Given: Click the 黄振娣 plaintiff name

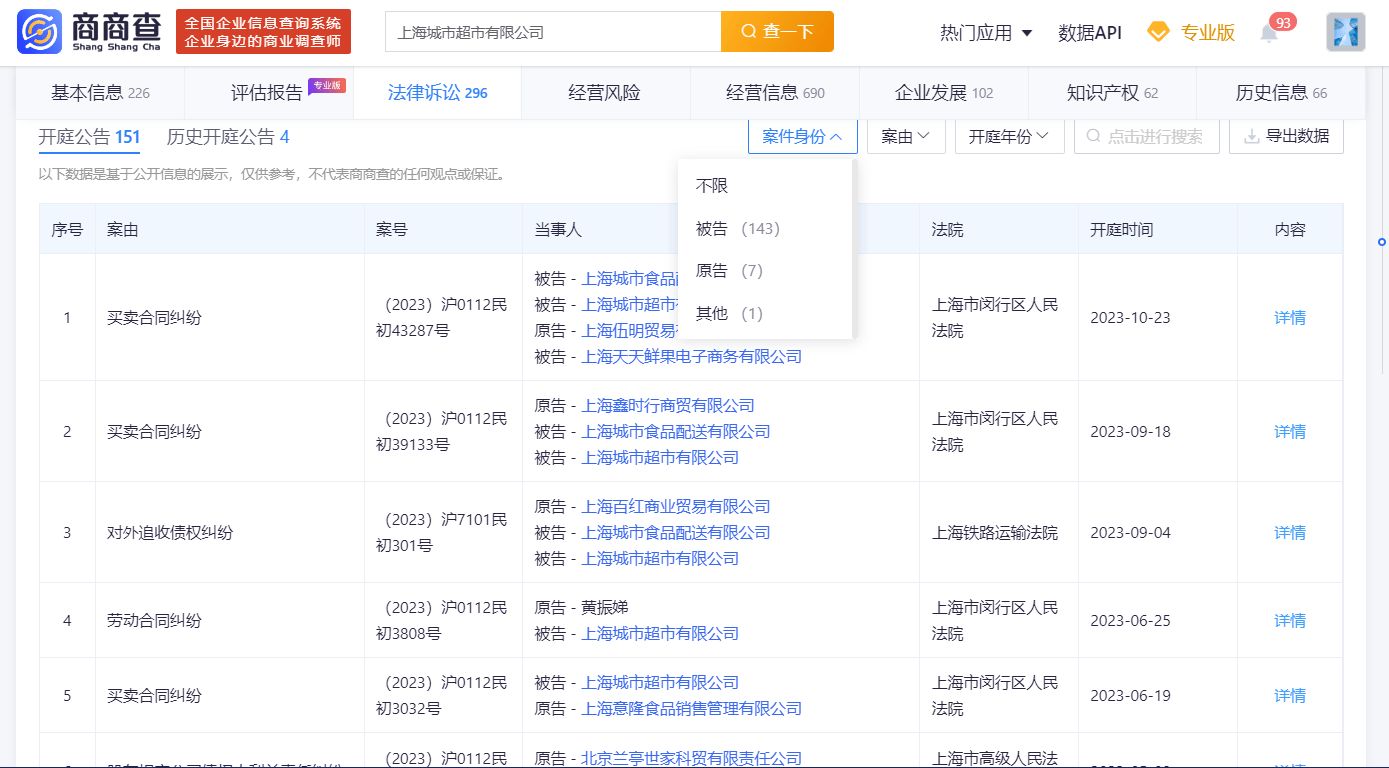Looking at the screenshot, I should click(605, 608).
